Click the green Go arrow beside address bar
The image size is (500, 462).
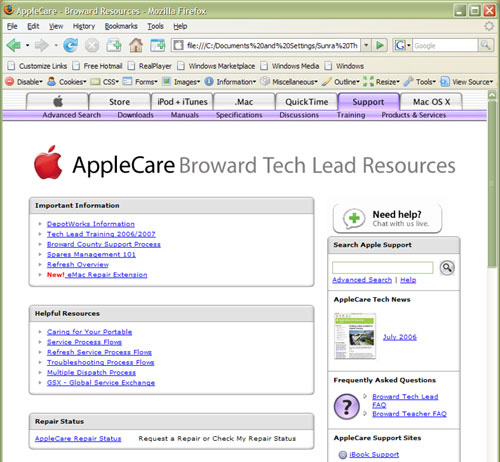coord(380,45)
